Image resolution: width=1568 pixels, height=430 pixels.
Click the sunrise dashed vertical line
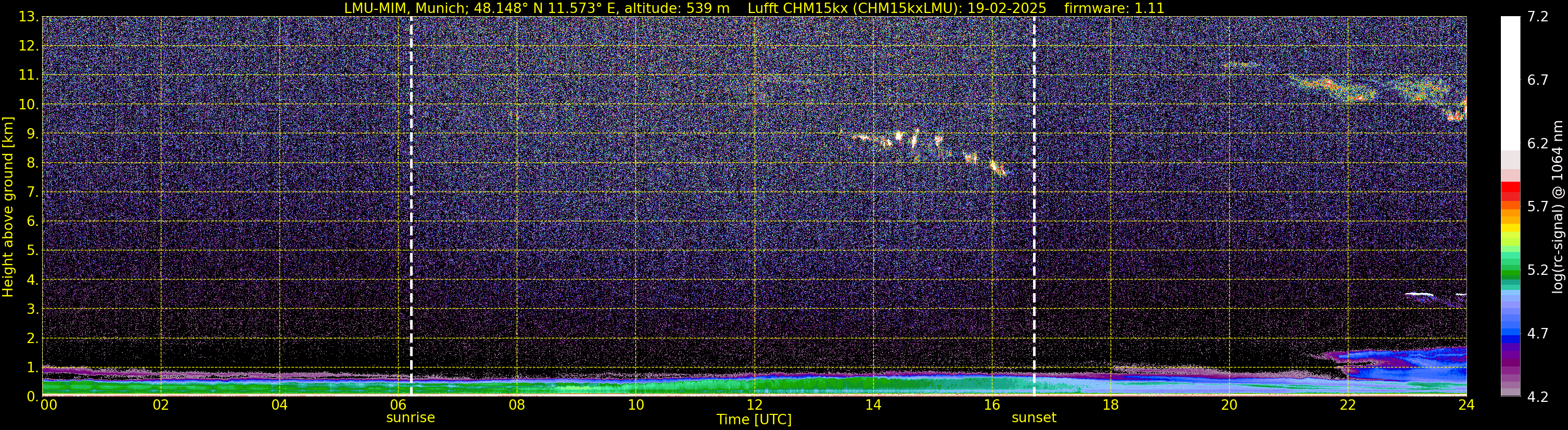click(x=412, y=206)
